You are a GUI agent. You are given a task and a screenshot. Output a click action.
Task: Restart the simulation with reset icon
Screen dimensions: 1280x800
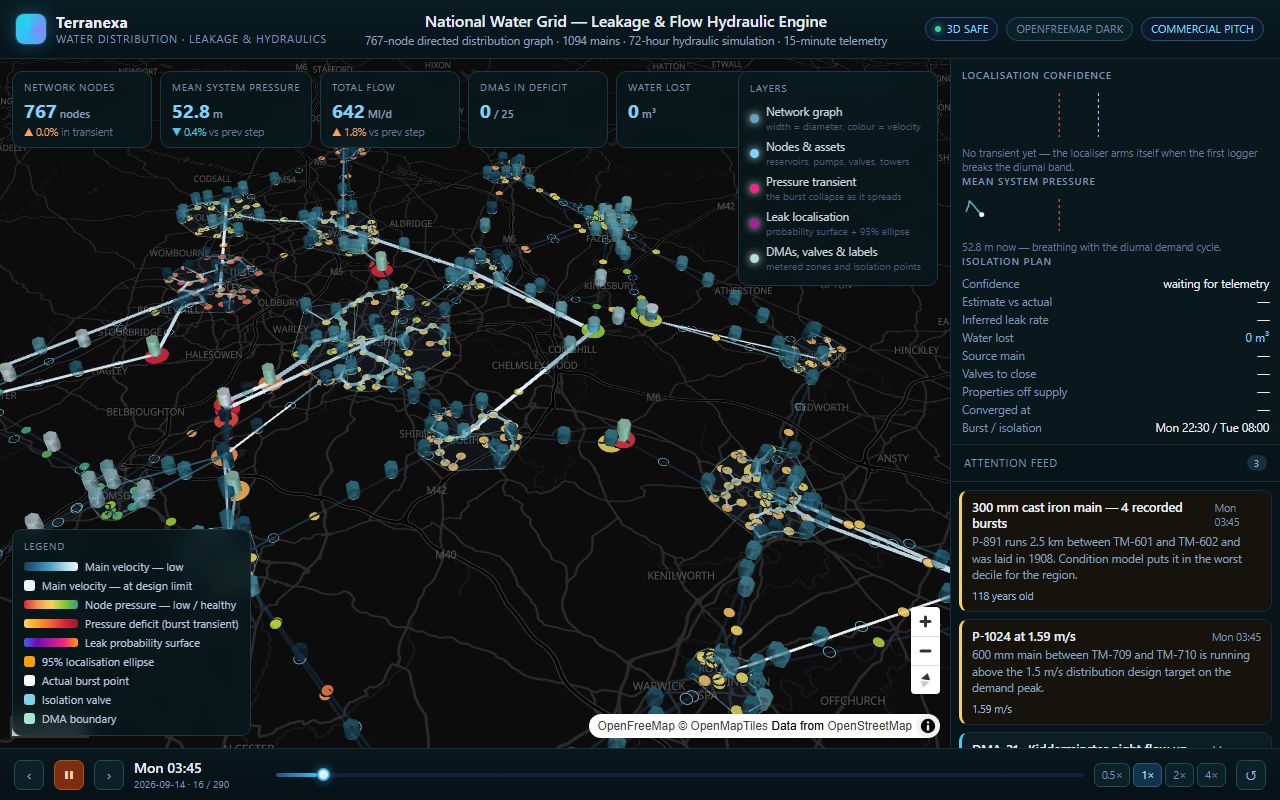[1251, 775]
